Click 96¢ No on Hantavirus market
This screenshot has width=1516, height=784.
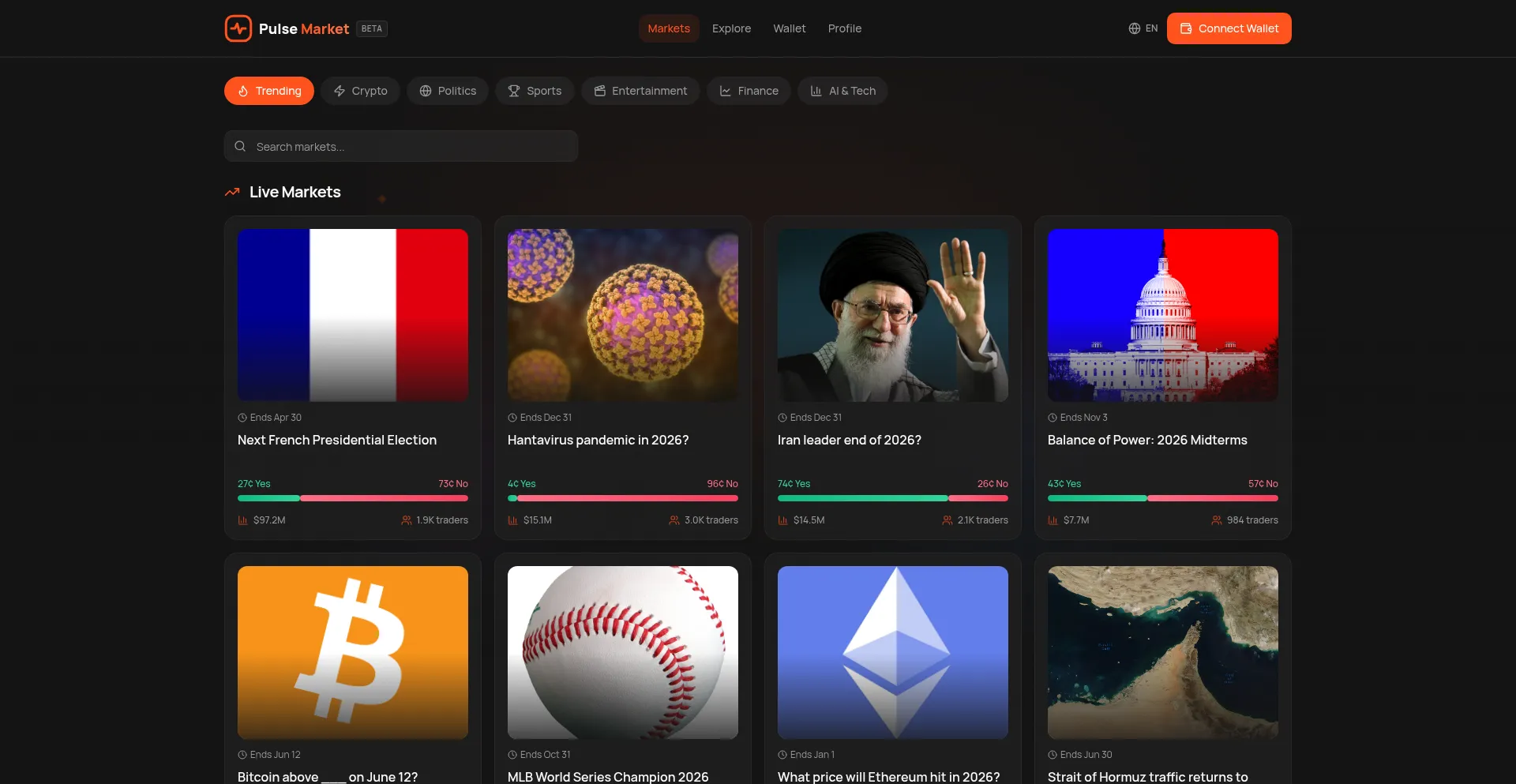pos(722,484)
